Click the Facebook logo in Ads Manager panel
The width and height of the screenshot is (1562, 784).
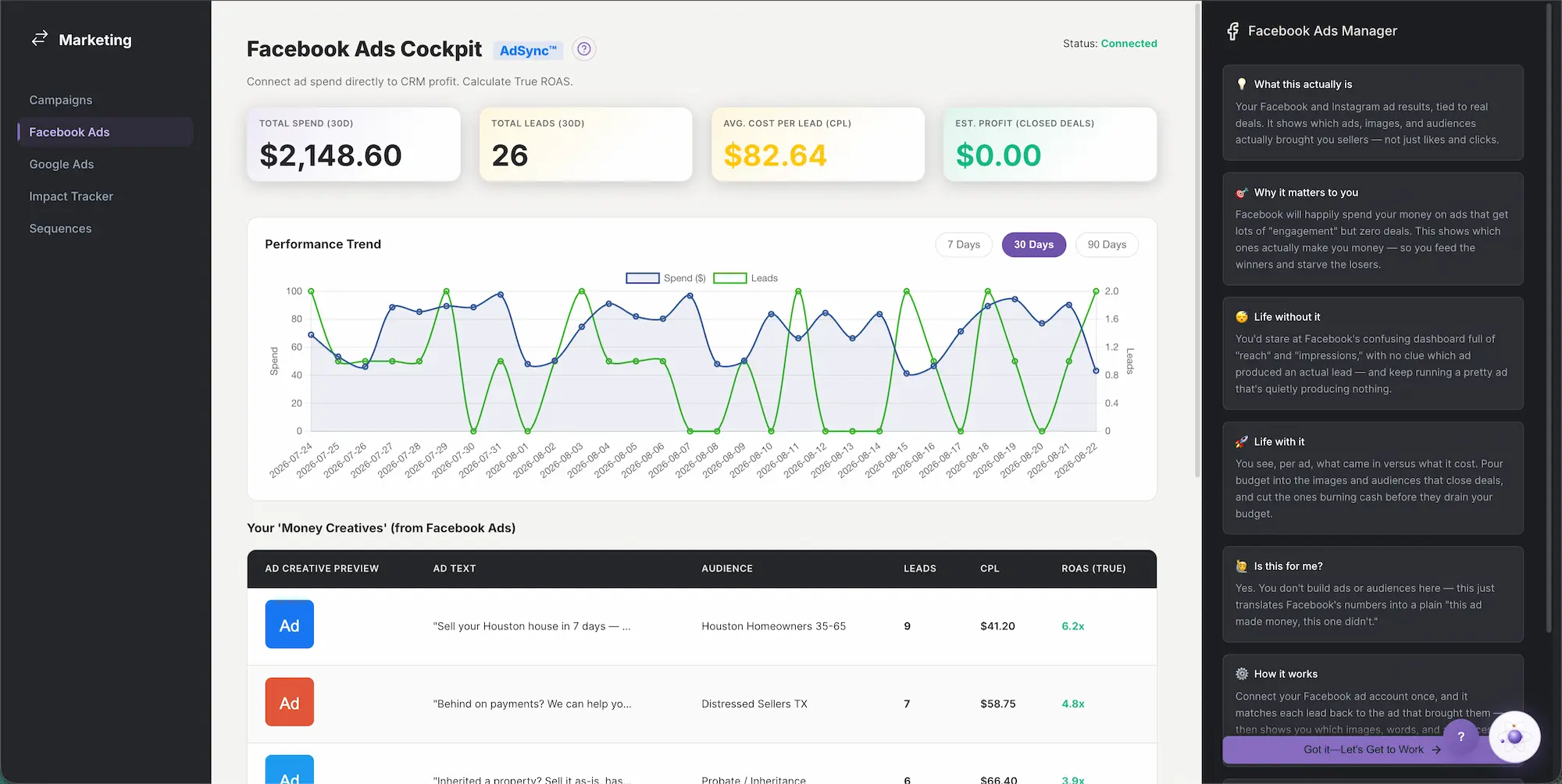point(1232,31)
